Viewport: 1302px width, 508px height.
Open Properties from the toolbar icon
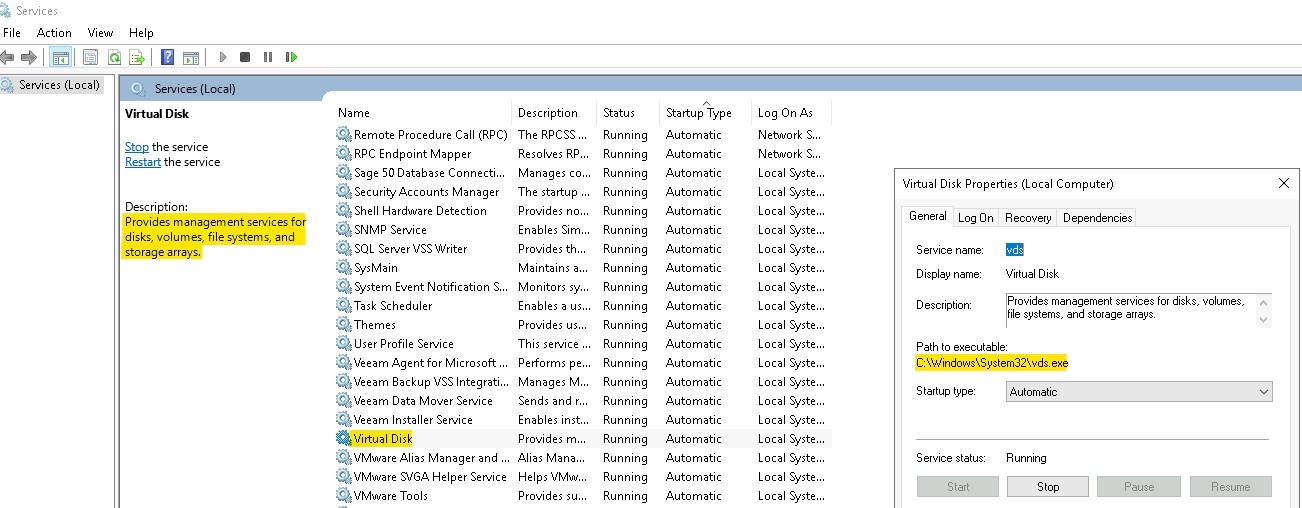[91, 58]
